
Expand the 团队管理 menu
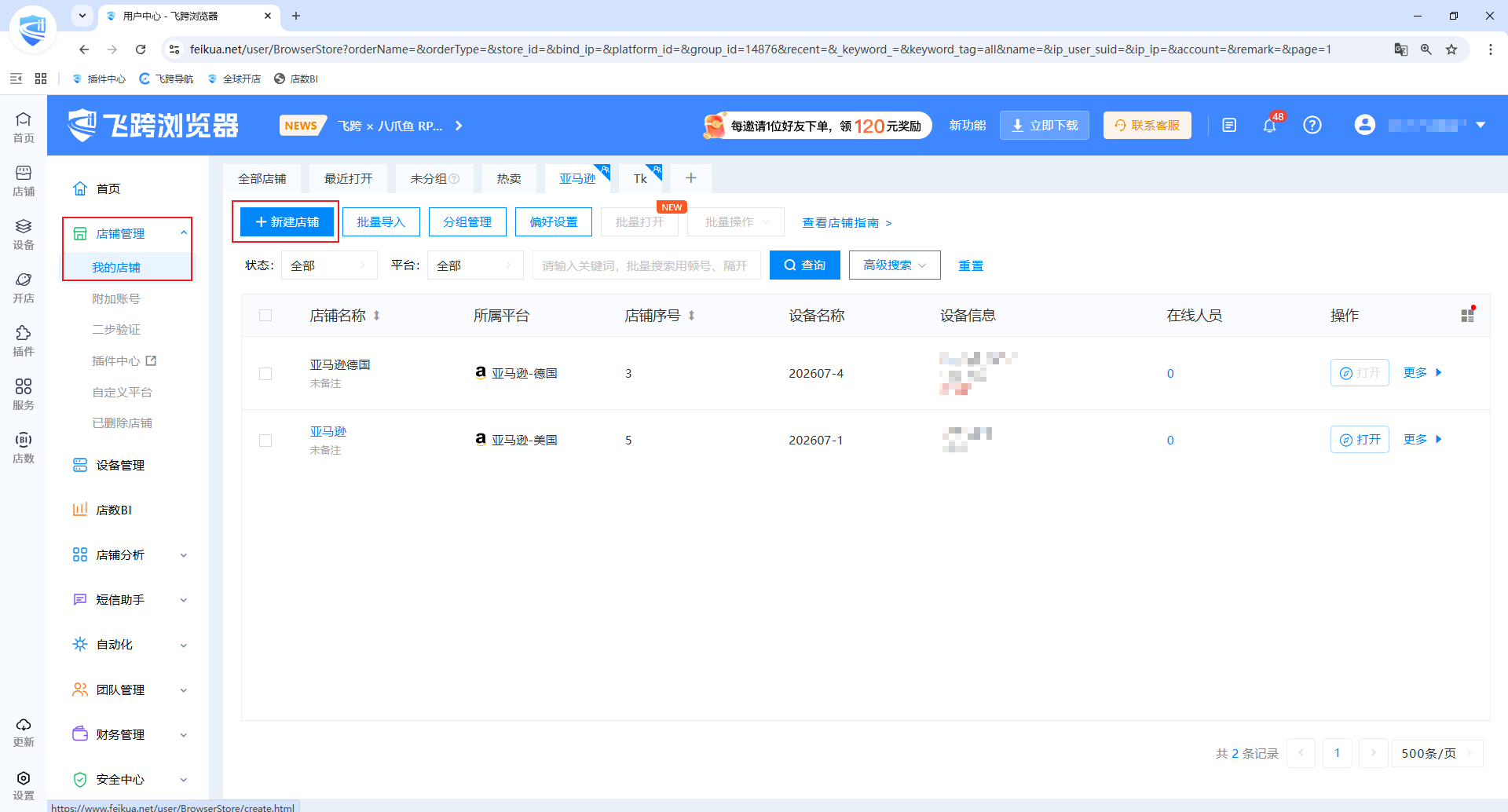130,690
